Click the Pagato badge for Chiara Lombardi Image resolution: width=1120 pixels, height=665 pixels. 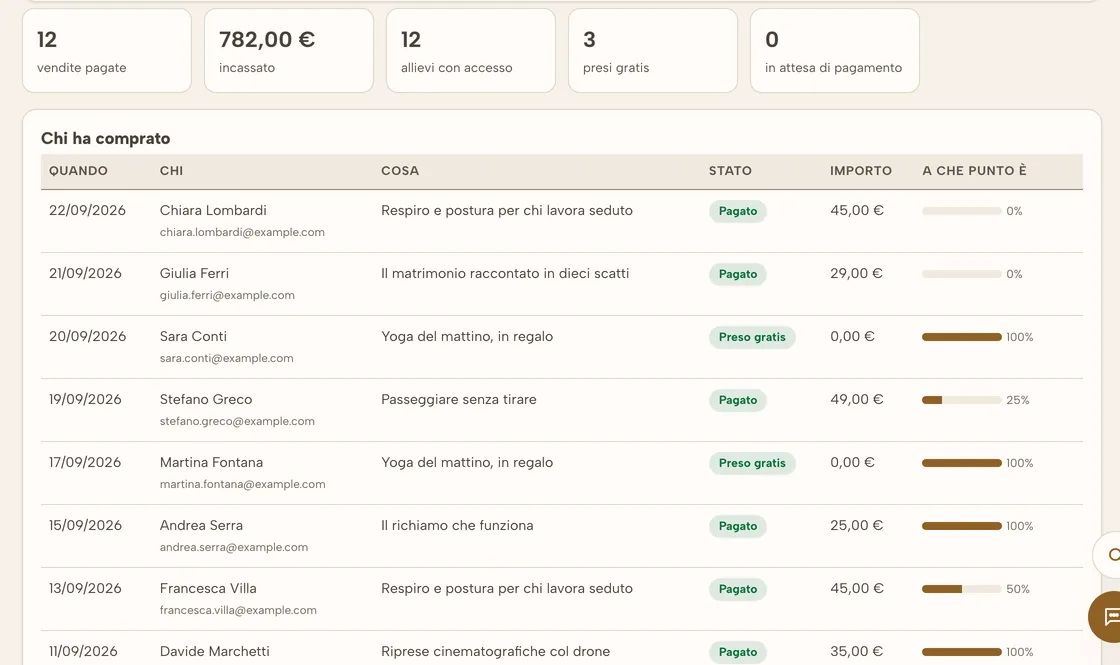click(738, 211)
